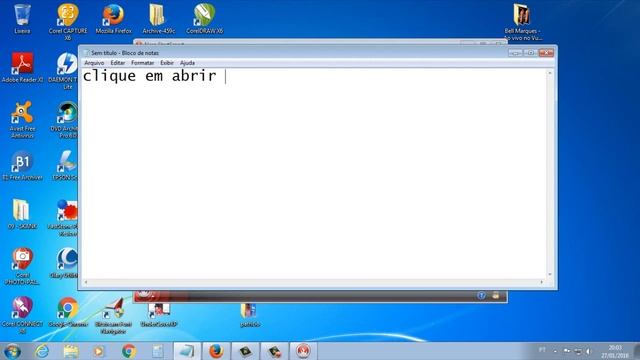Select the patricia folder desktop icon
Viewport: 640px width, 360px height.
(x=249, y=315)
